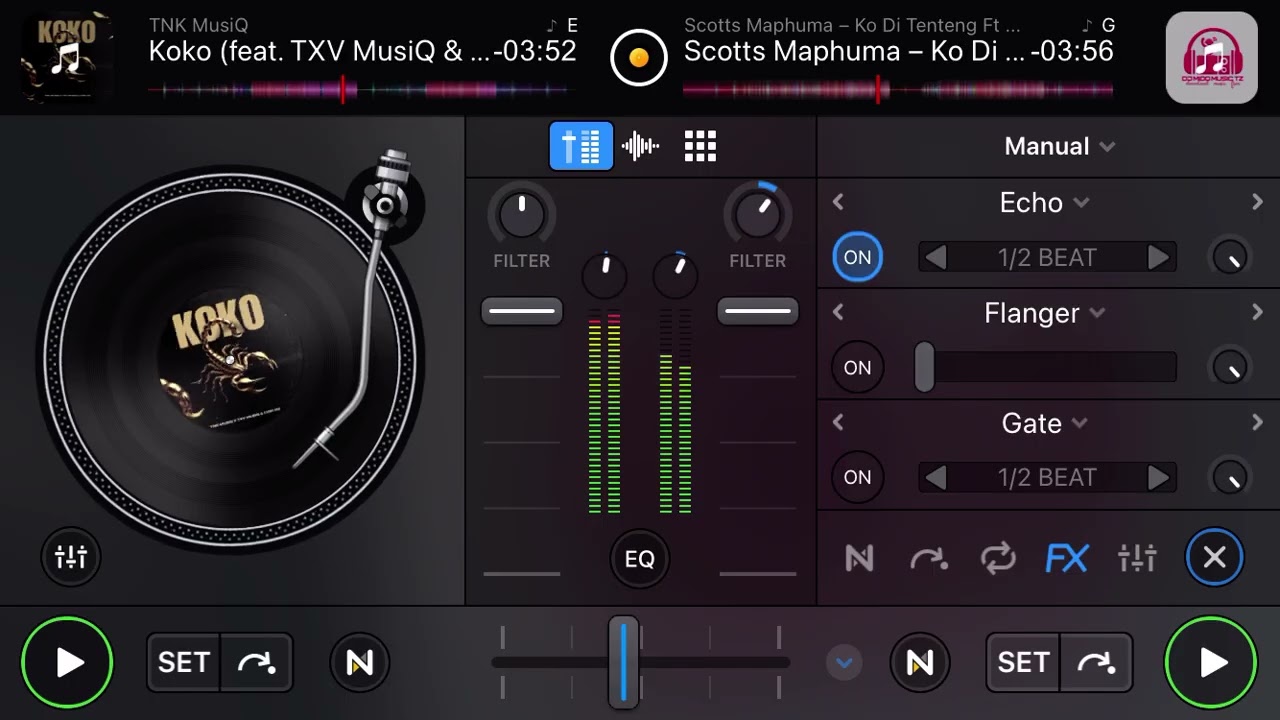Click the right channel volume fader
Viewport: 1280px width, 720px height.
[x=758, y=311]
